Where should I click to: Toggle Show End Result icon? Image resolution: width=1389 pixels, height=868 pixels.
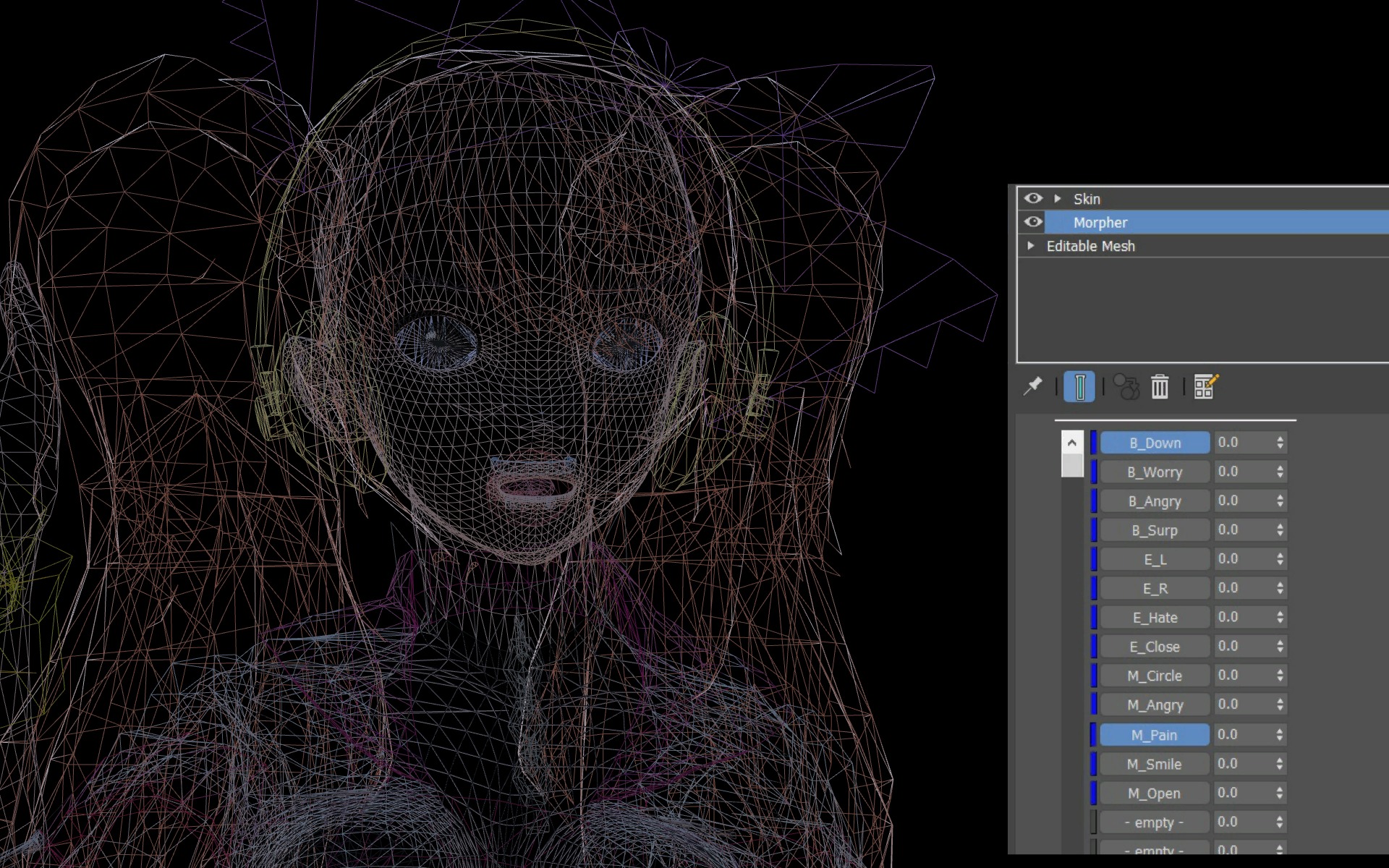point(1079,387)
